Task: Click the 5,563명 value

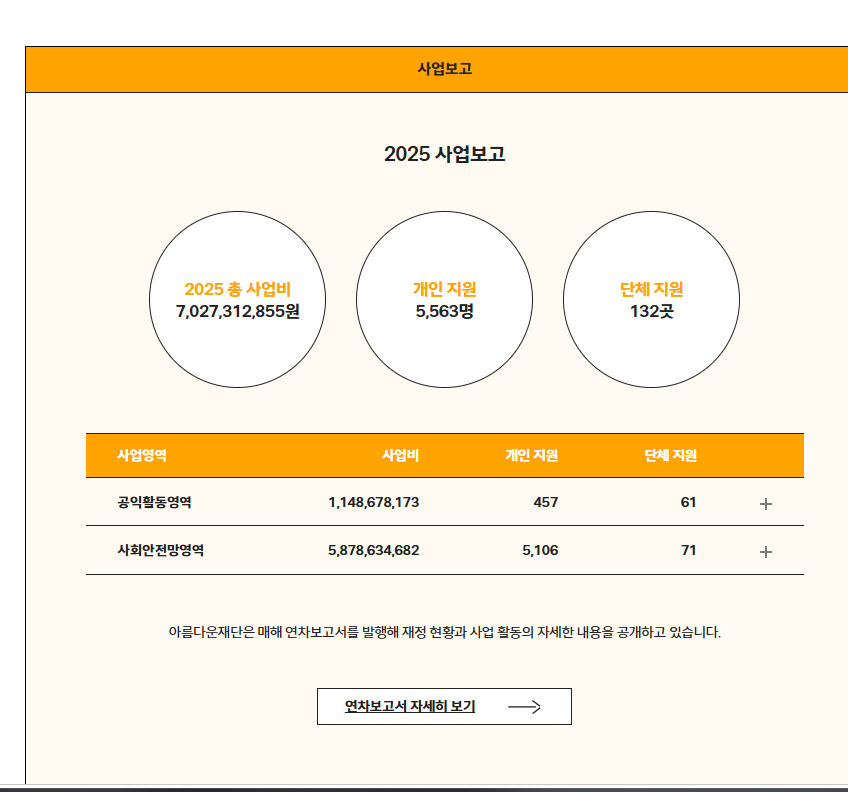Action: click(x=445, y=312)
